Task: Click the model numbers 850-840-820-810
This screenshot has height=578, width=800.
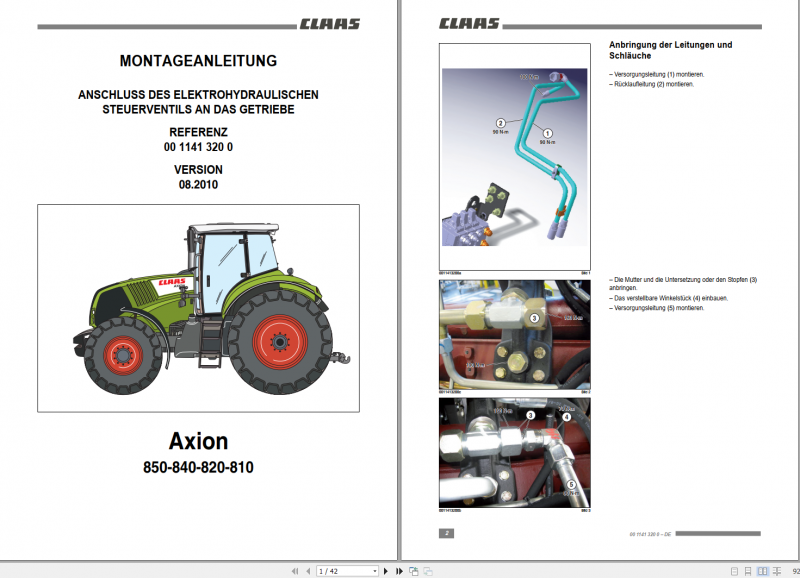Action: point(198,467)
